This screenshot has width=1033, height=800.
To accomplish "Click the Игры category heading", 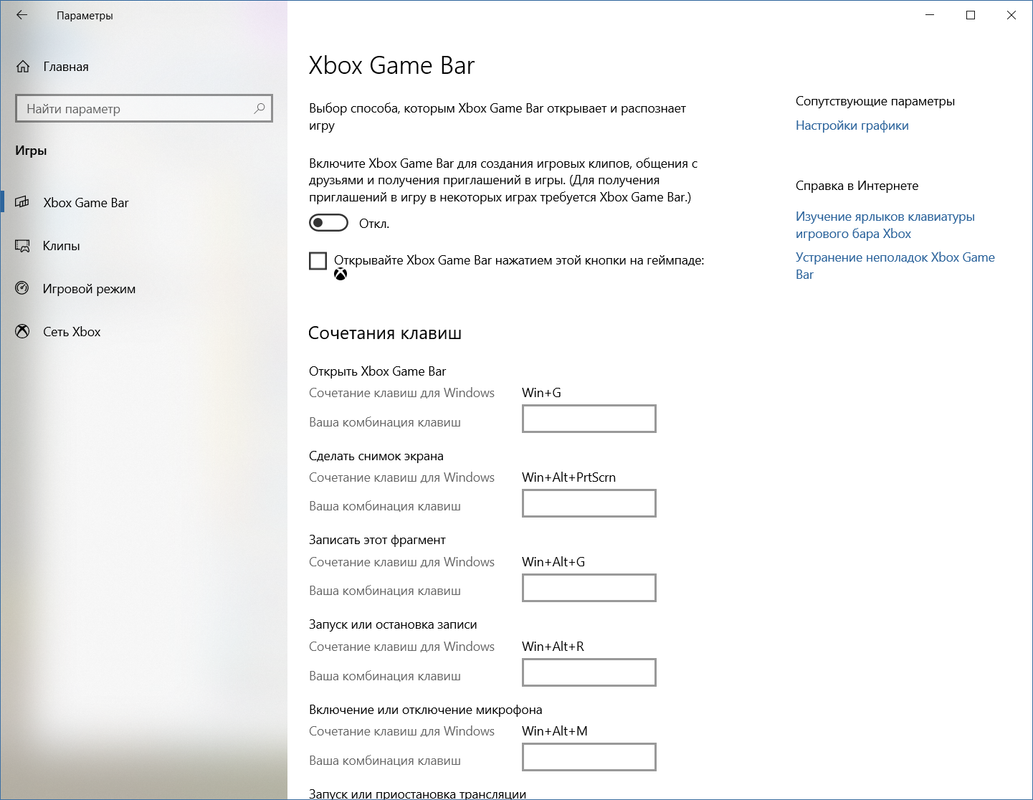I will pyautogui.click(x=31, y=150).
